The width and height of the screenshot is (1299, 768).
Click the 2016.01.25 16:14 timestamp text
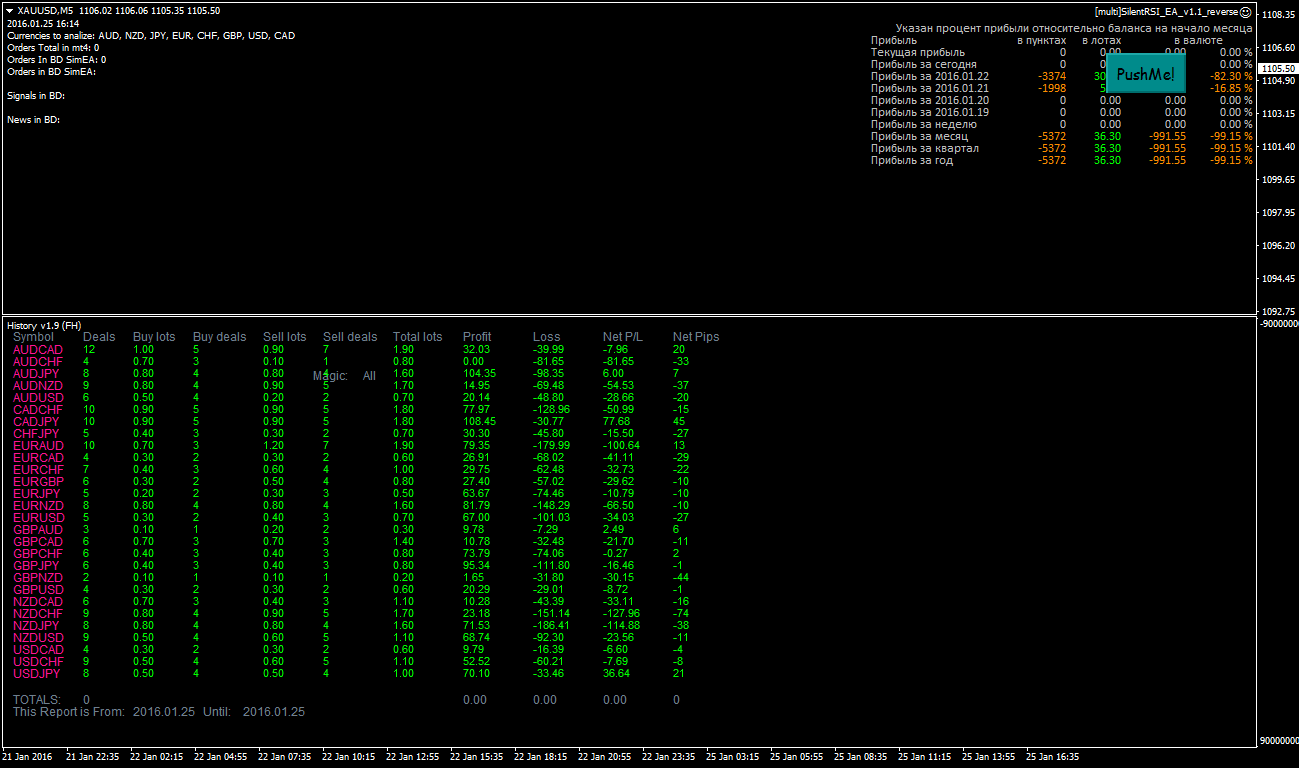point(43,23)
